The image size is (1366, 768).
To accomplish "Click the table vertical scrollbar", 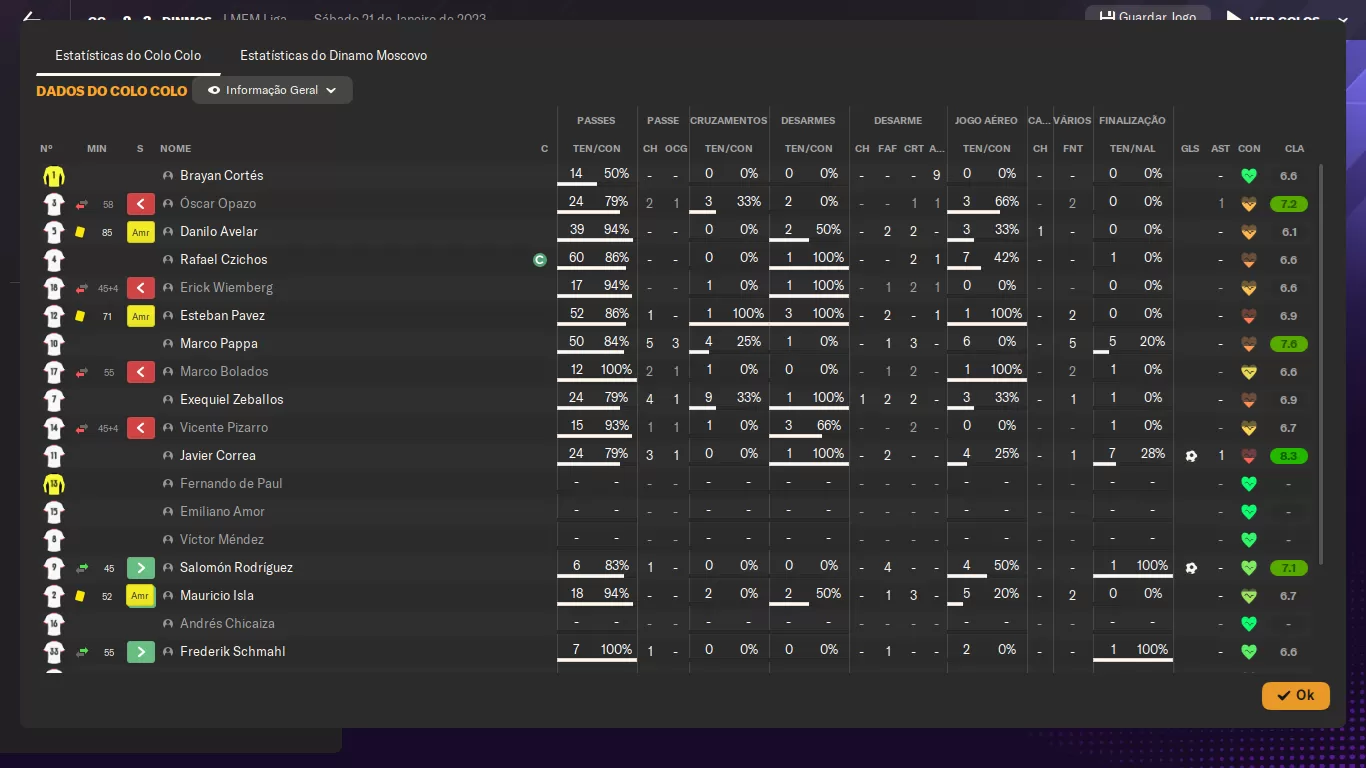I will click(x=1321, y=365).
